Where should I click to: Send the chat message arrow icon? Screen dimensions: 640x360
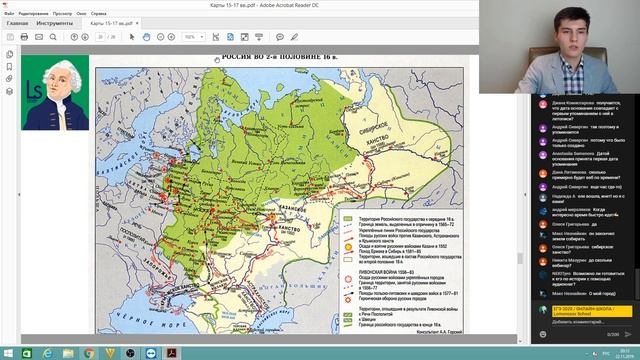tap(628, 334)
